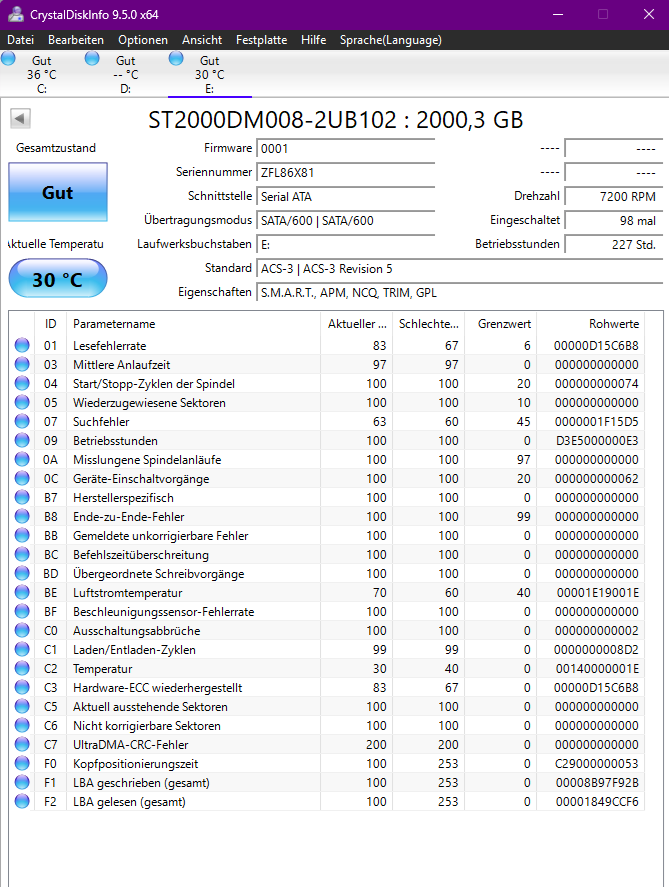The height and width of the screenshot is (887, 669).
Task: Click the Schnittstelle field Serial ATA
Action: tap(346, 196)
